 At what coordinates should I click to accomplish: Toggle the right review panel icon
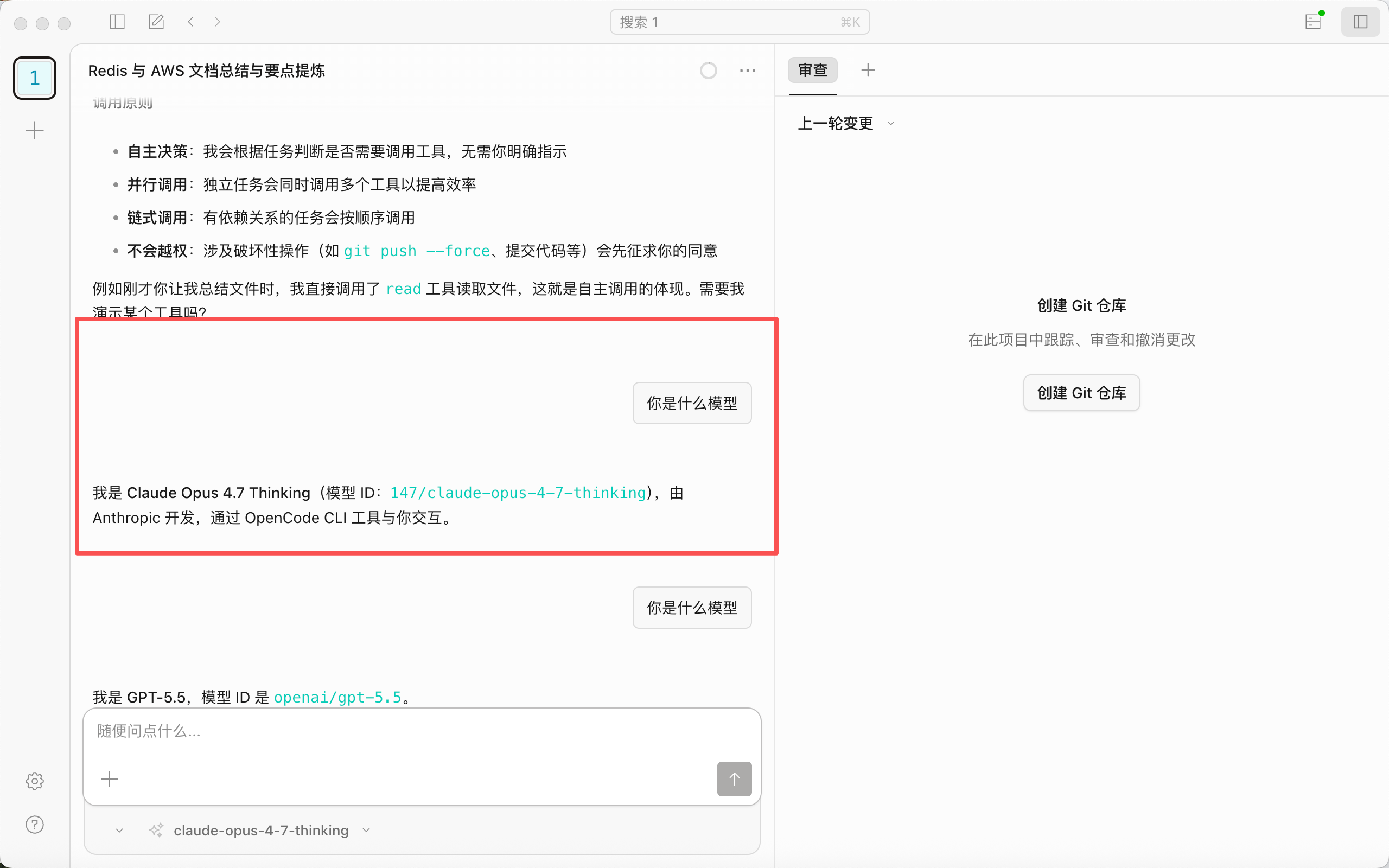pyautogui.click(x=1360, y=22)
